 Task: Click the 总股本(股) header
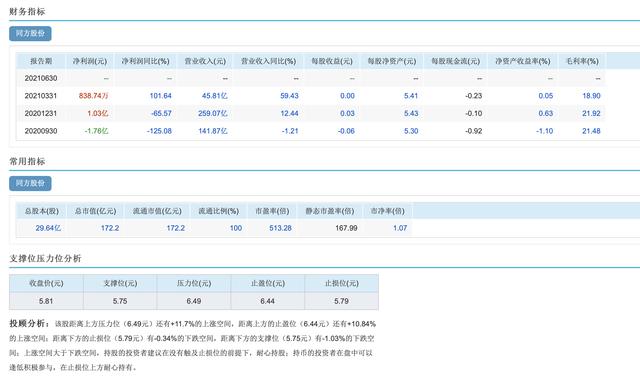(x=42, y=211)
